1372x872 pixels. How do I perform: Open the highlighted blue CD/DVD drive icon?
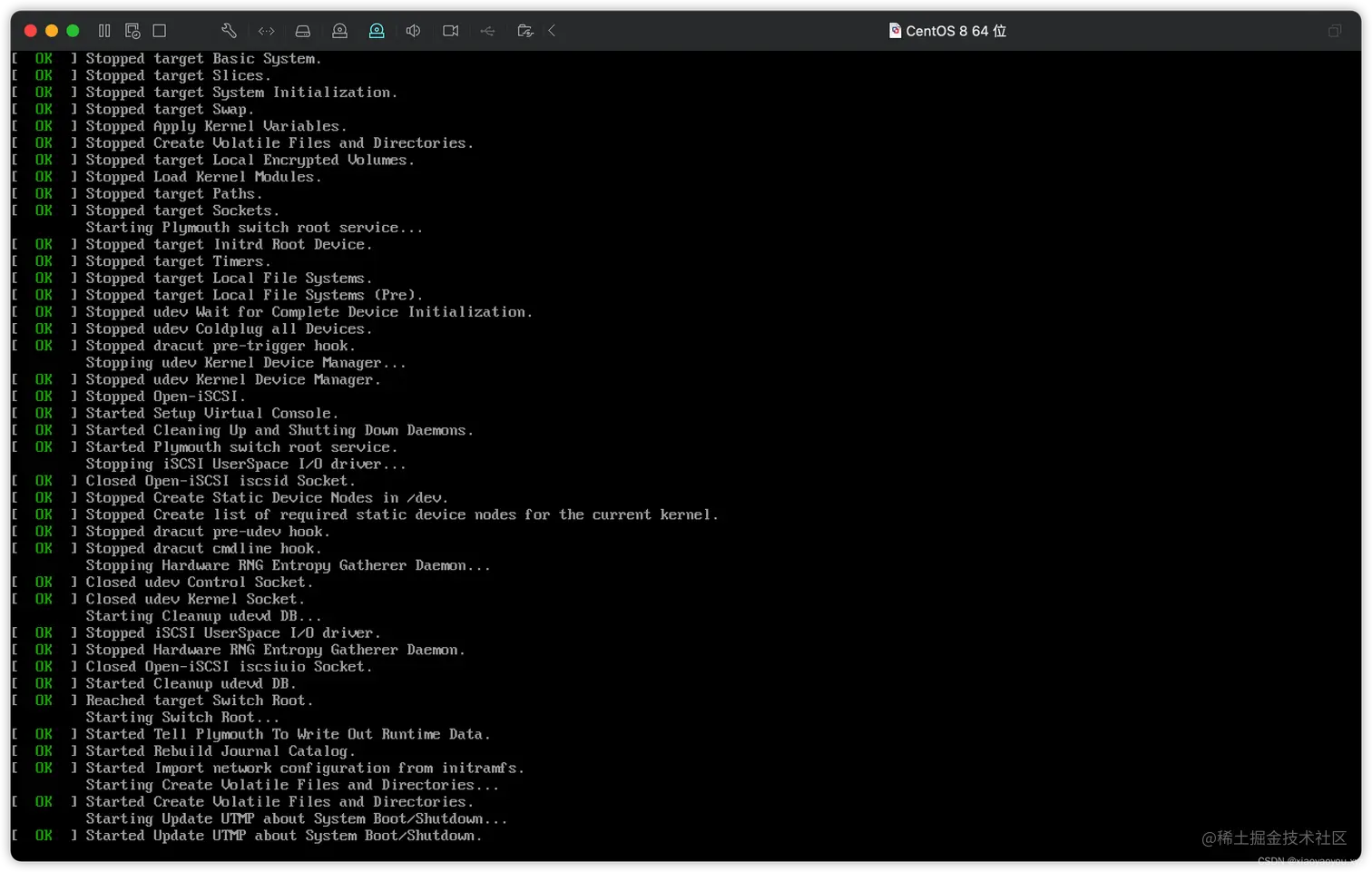[377, 31]
